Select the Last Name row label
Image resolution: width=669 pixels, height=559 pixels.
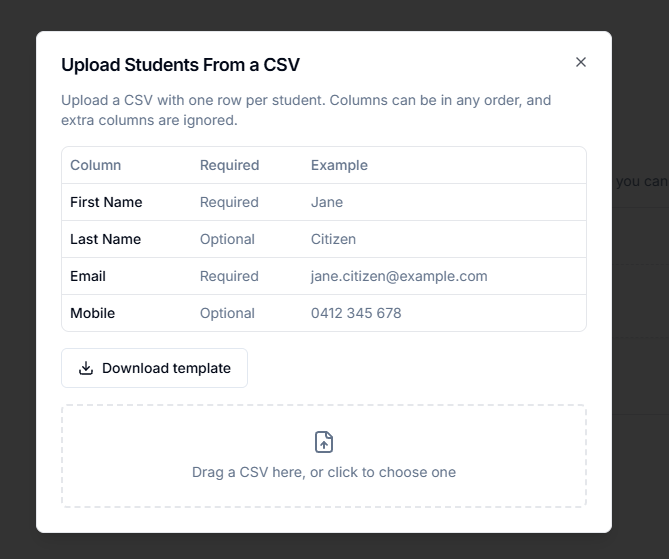105,239
